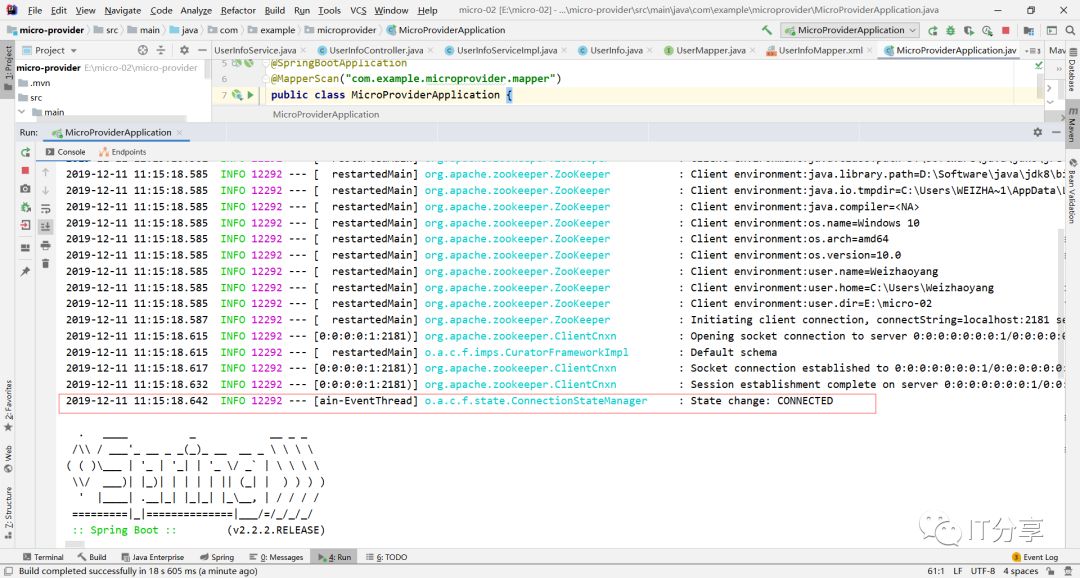Open Project panel gear settings

pos(184,50)
